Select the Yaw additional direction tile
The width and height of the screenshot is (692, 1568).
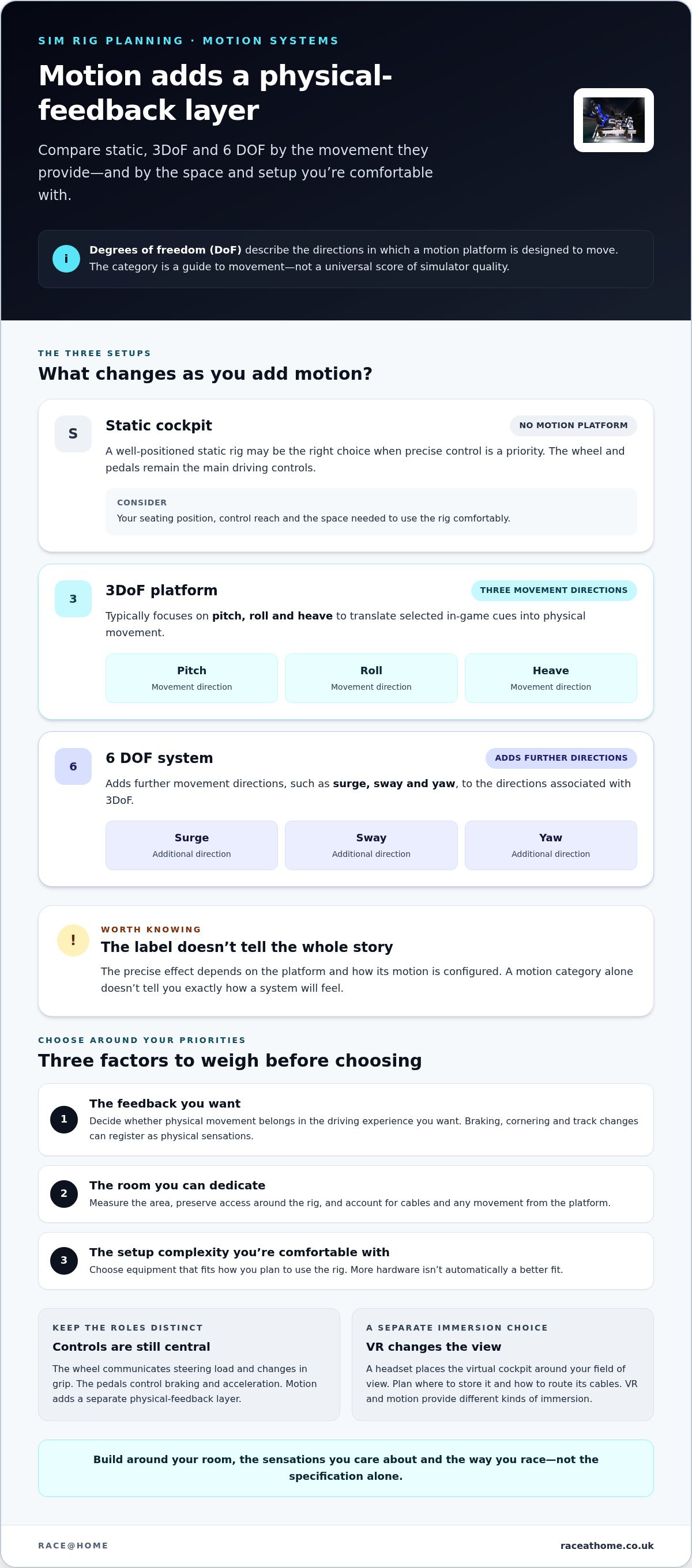coord(551,845)
